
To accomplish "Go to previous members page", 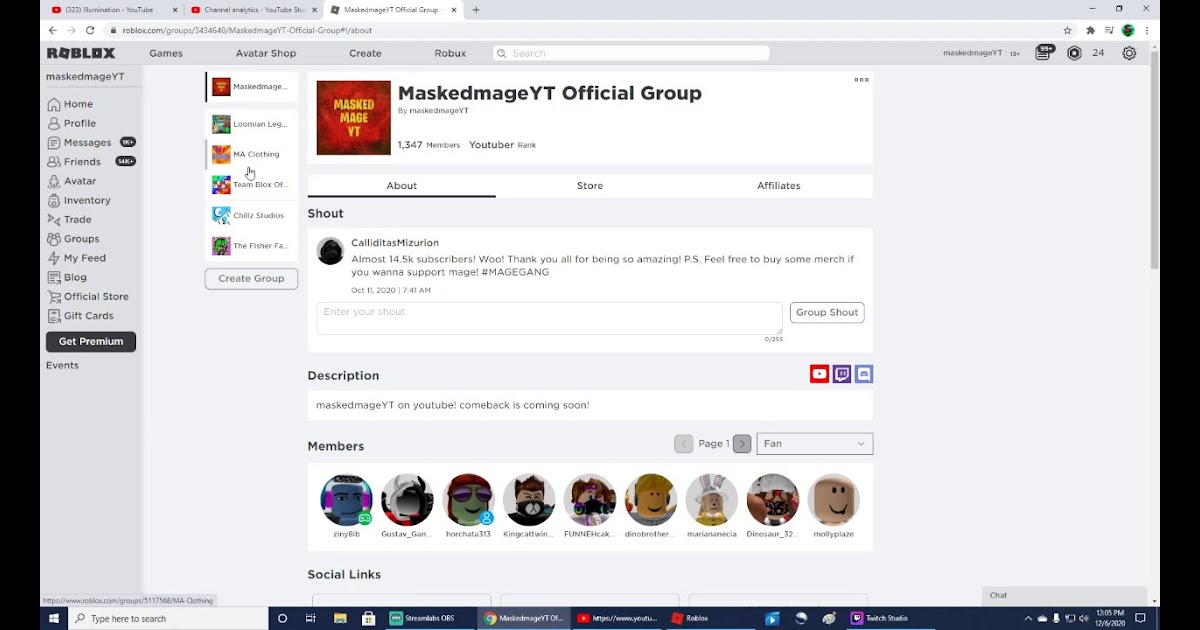I will [x=684, y=443].
